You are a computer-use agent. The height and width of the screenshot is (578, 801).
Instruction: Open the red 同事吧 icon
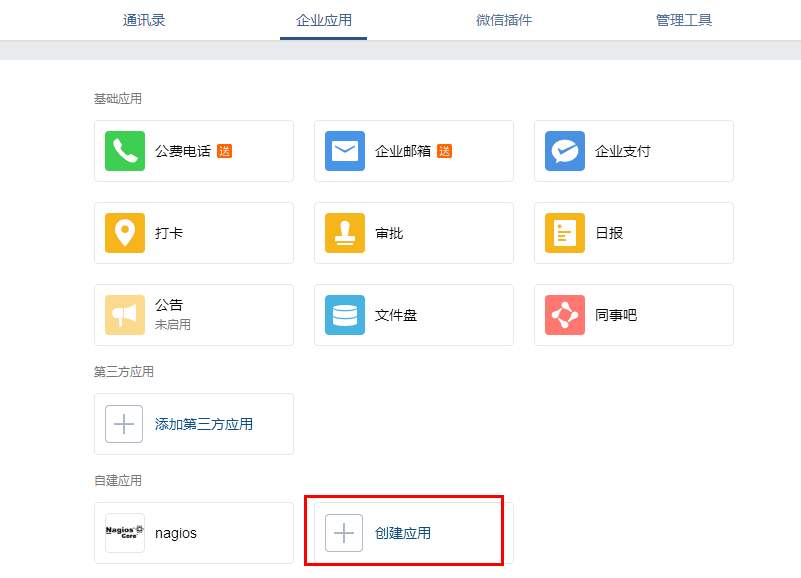564,315
